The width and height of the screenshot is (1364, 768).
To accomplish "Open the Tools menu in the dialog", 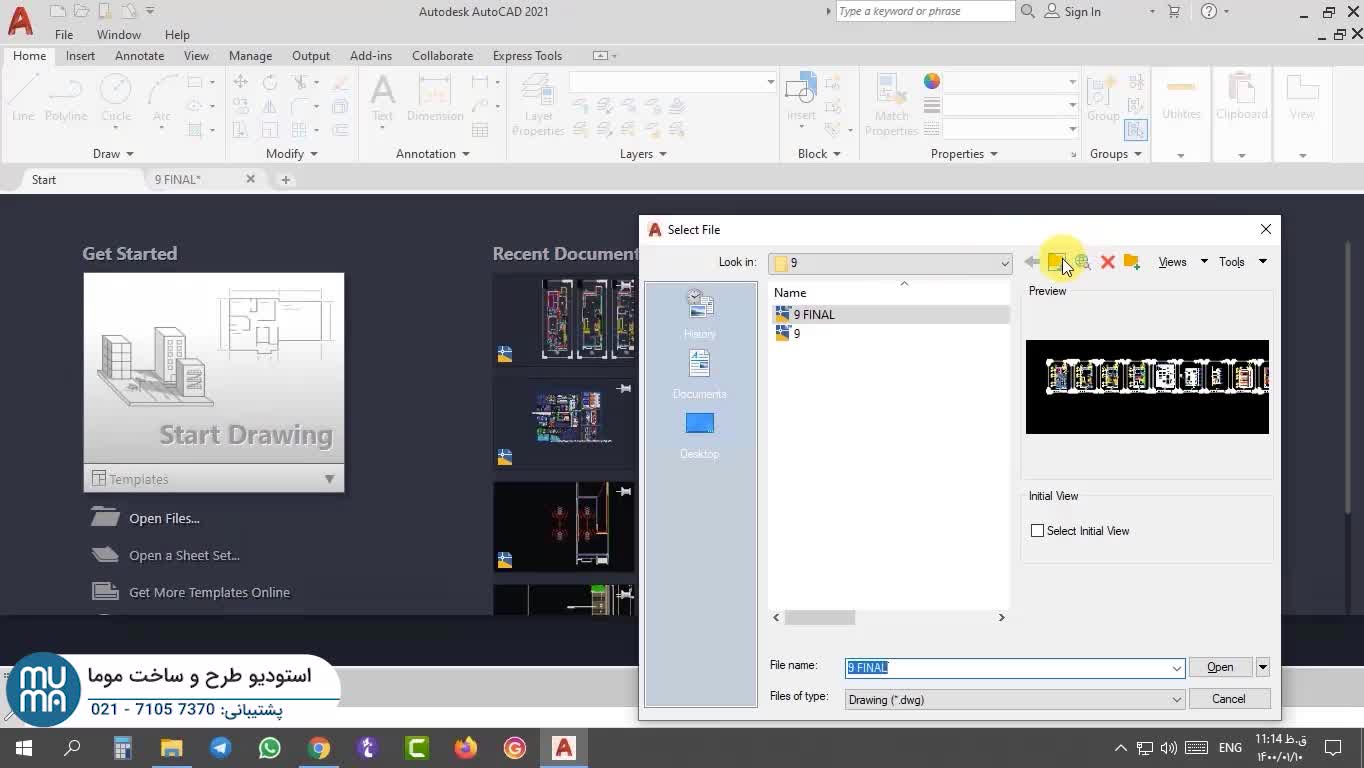I will tap(1241, 262).
